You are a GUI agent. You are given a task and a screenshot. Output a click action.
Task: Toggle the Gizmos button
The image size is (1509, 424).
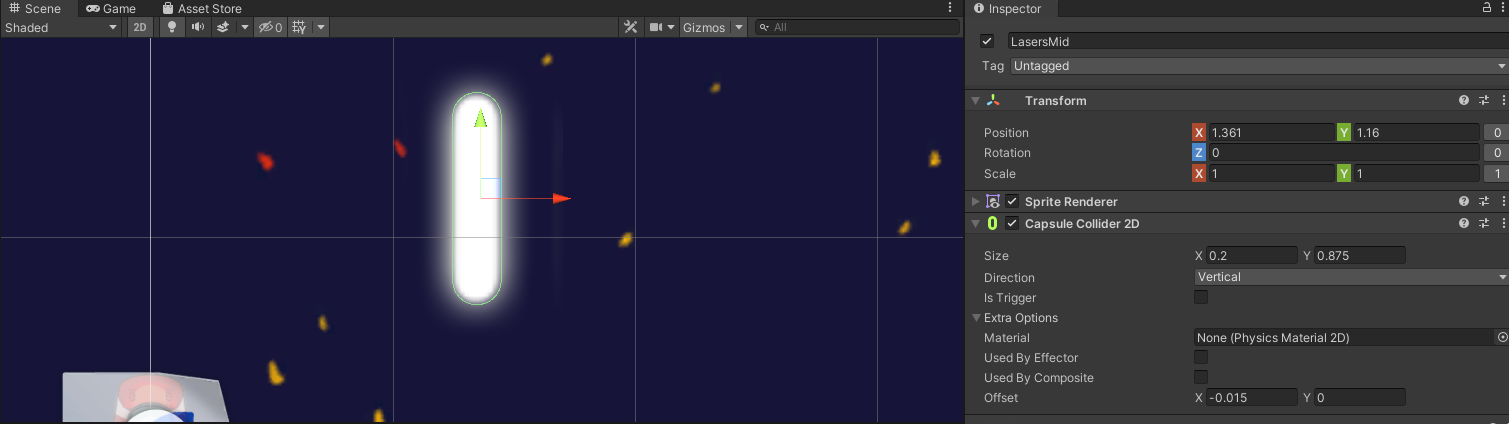click(704, 27)
